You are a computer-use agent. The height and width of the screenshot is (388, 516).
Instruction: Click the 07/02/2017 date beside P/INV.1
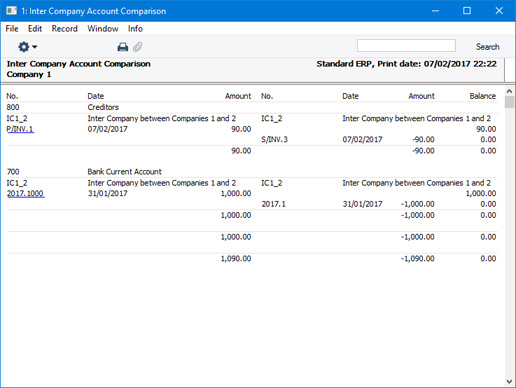click(x=107, y=129)
